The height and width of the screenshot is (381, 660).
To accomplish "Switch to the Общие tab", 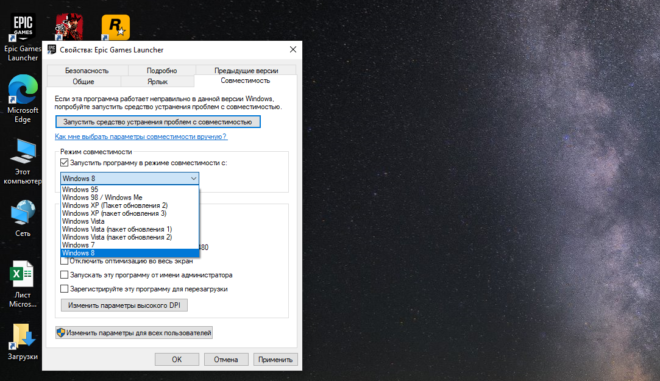I will (83, 81).
